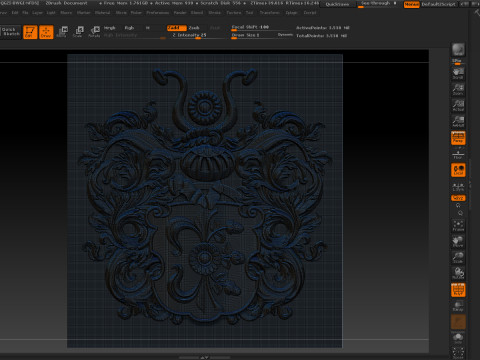Toggle the Zadd sculpt mode

point(176,28)
